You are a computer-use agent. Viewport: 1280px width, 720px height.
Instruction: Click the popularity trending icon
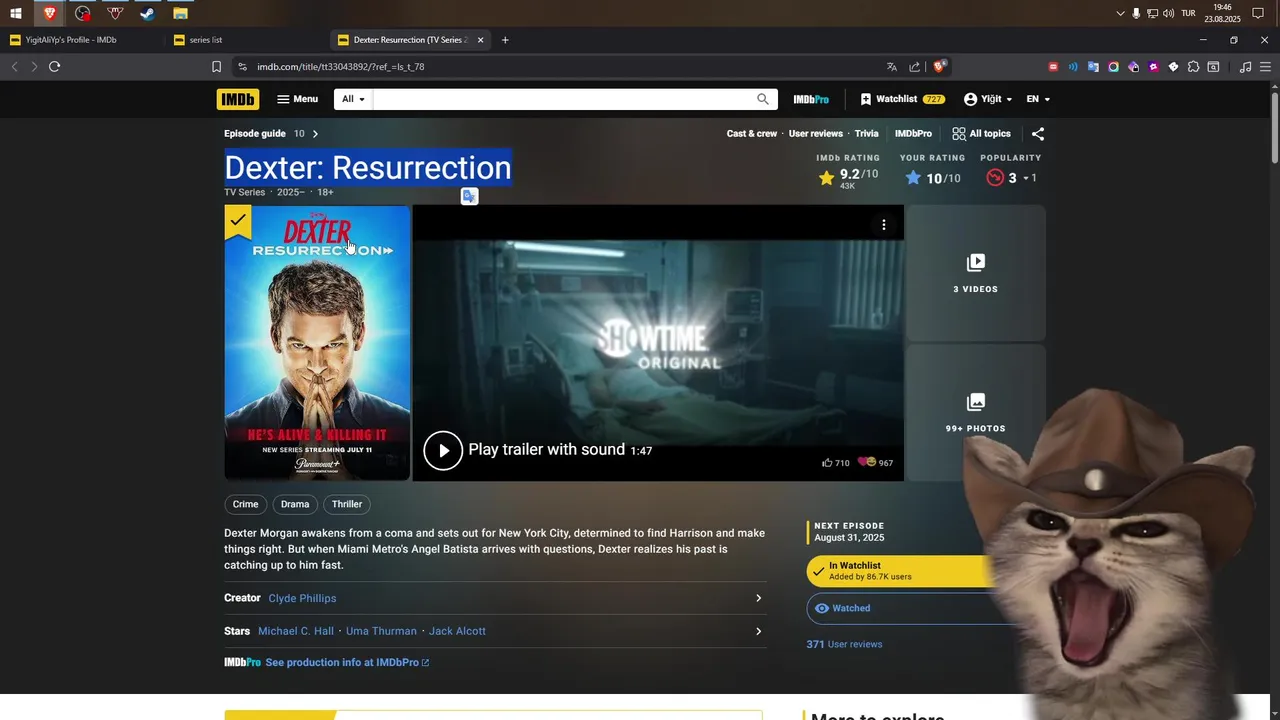tap(994, 178)
